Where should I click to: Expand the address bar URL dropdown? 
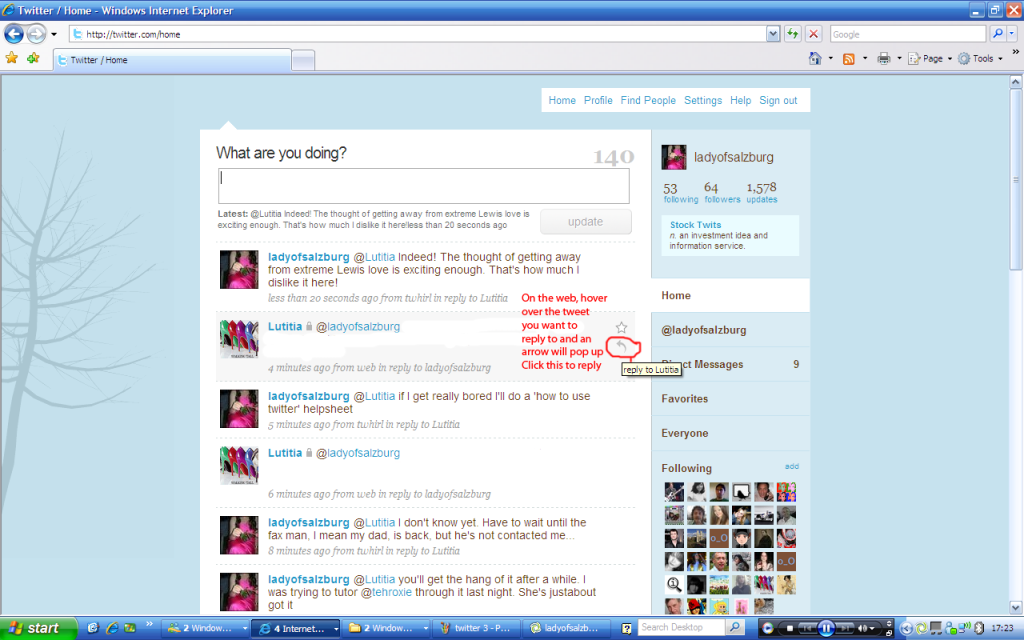[773, 34]
